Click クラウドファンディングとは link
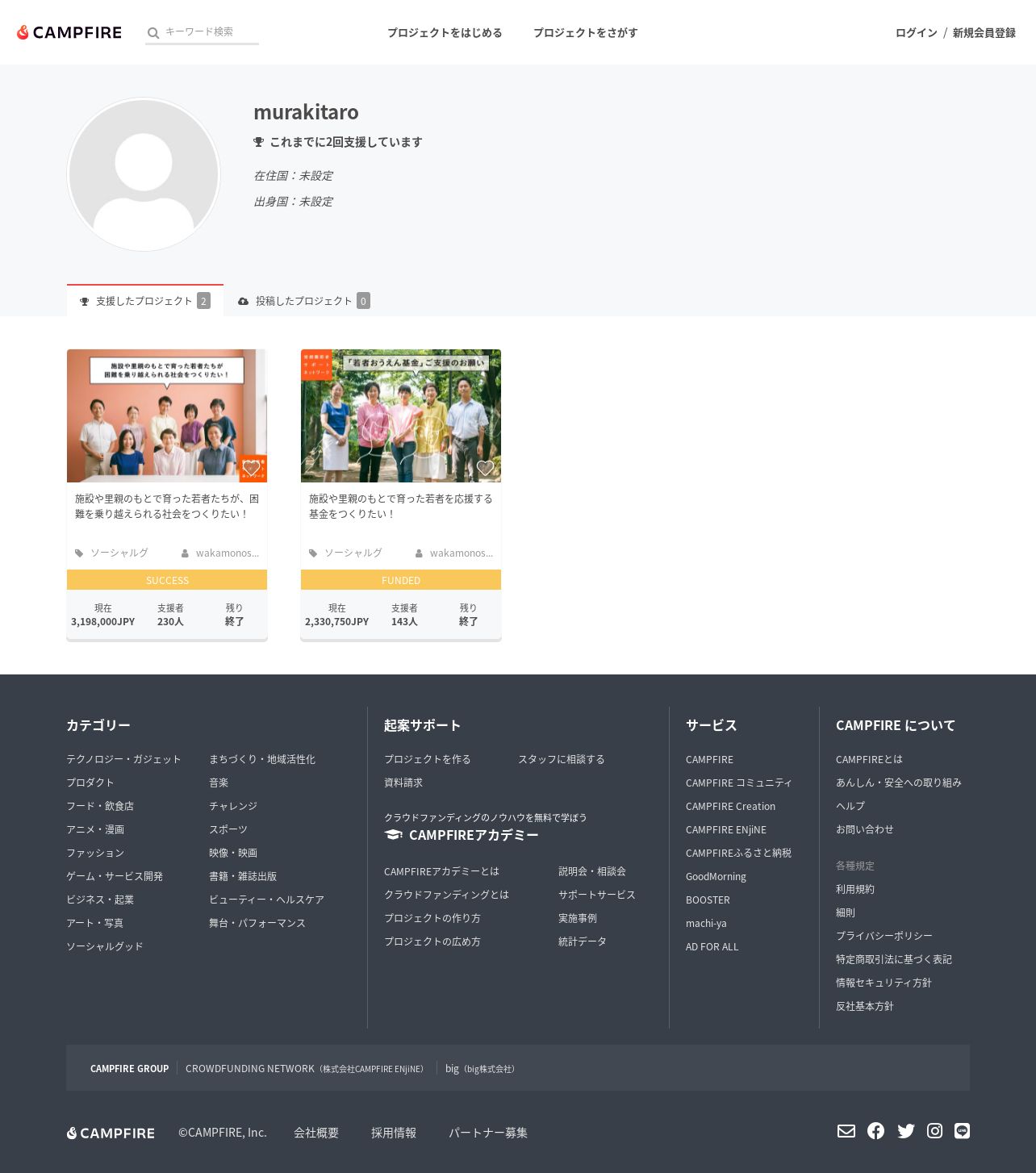Viewport: 1036px width, 1173px height. [x=446, y=895]
